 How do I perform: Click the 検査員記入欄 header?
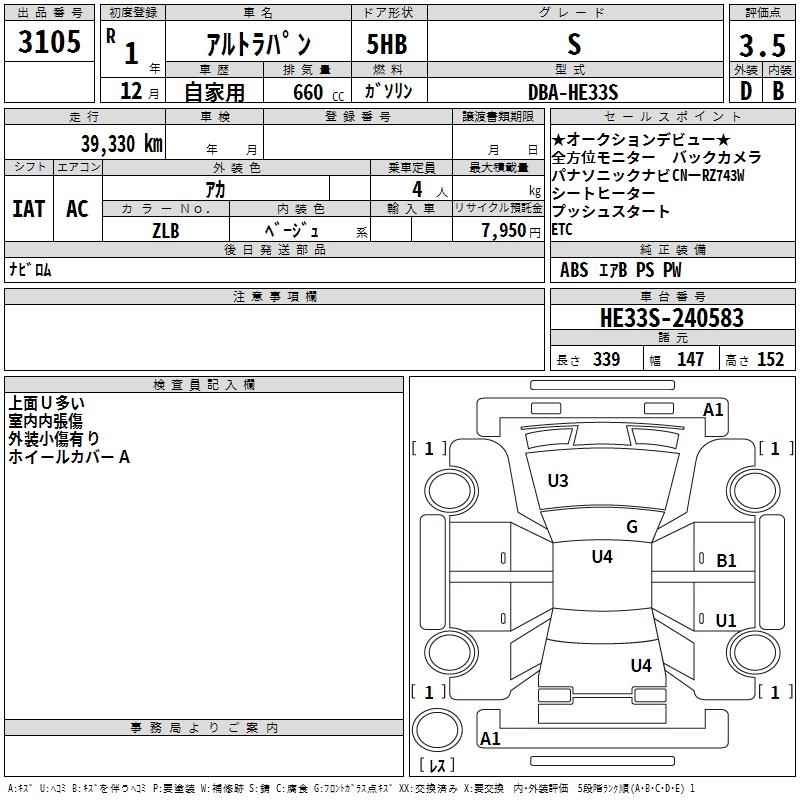coord(204,385)
